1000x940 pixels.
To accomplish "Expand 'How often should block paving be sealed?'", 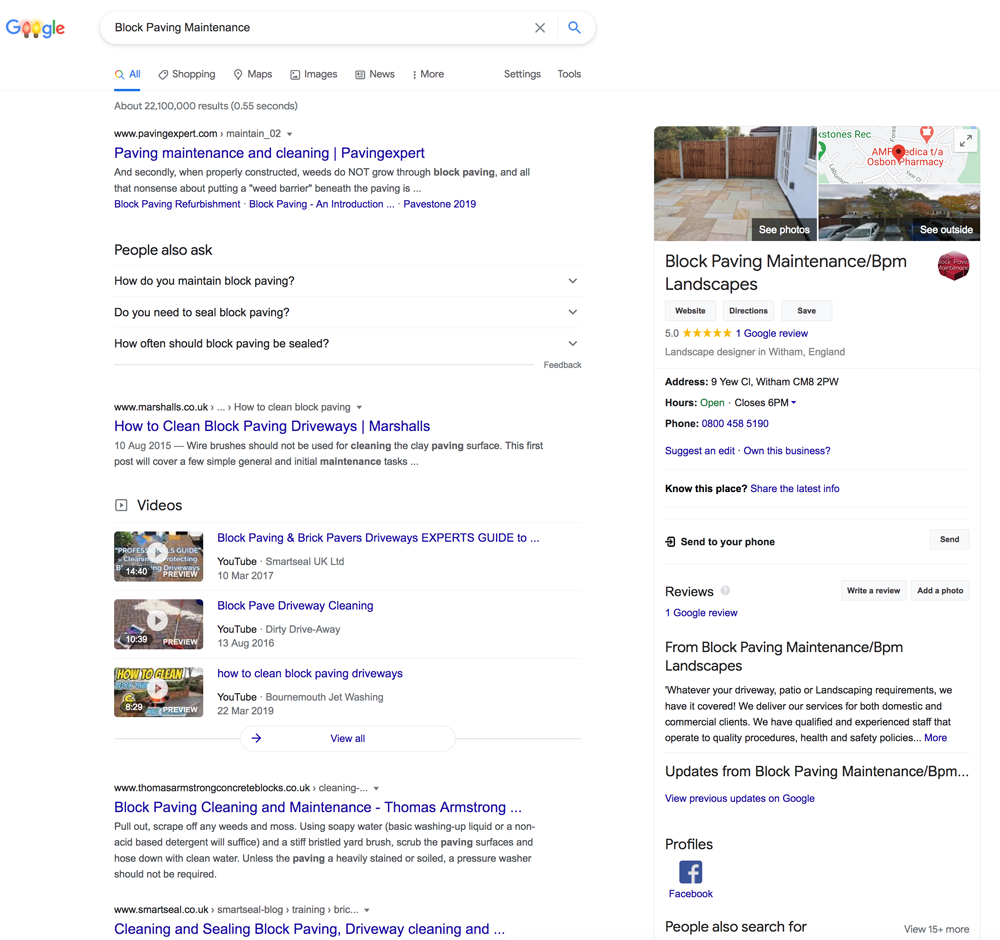I will coord(348,343).
